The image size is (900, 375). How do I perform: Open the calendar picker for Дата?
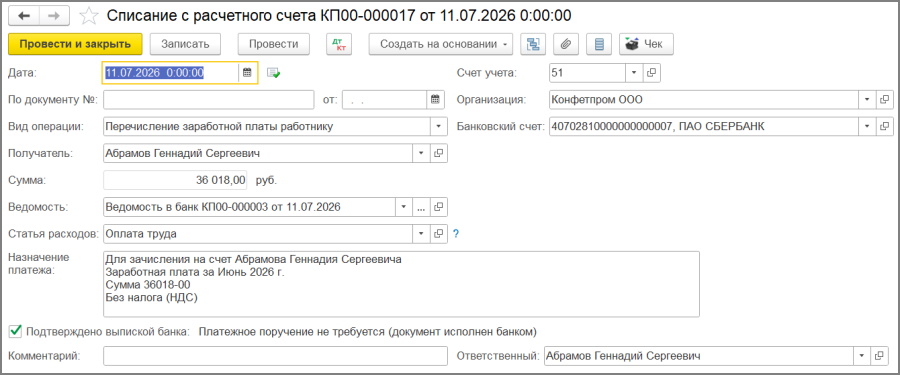[247, 73]
